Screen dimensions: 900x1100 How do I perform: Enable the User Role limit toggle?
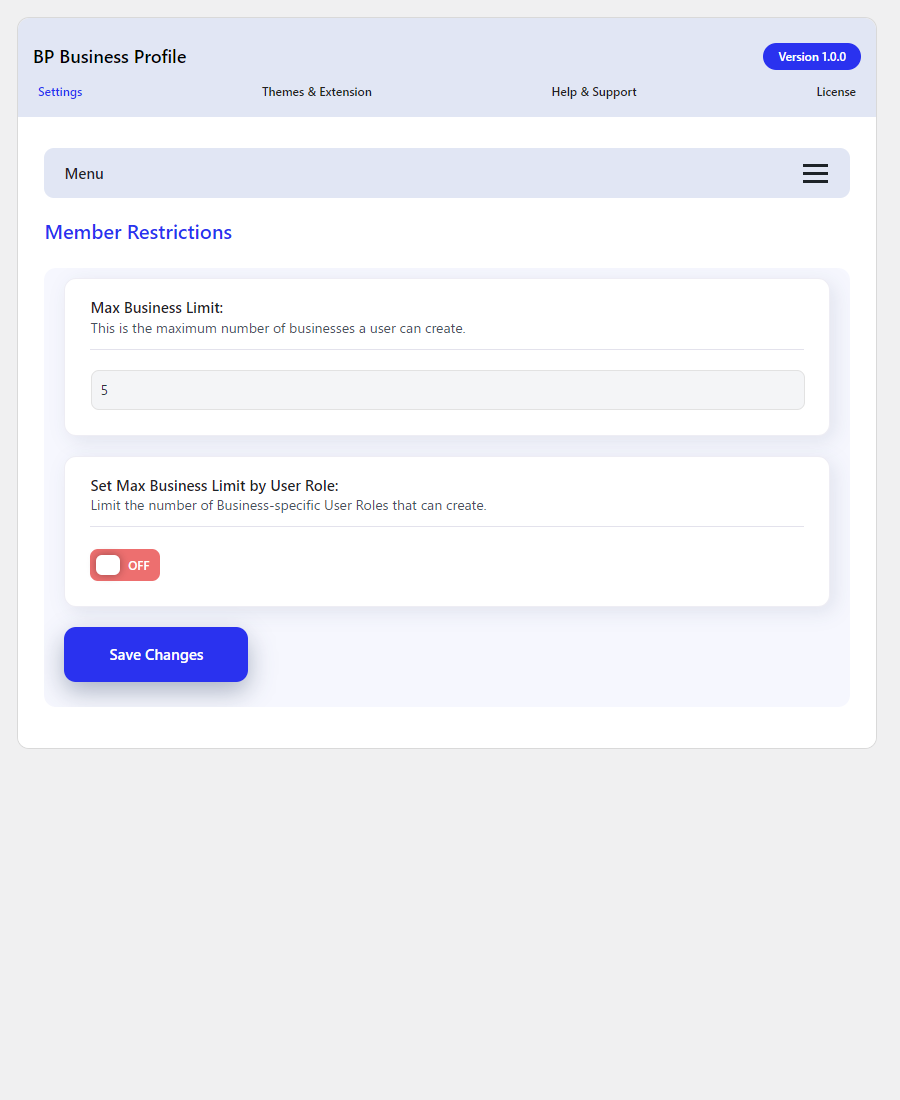[125, 565]
